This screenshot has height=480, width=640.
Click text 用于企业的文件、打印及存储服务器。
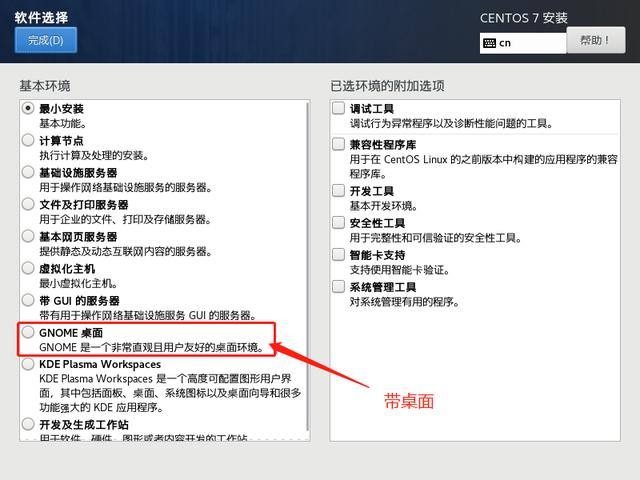(126, 219)
